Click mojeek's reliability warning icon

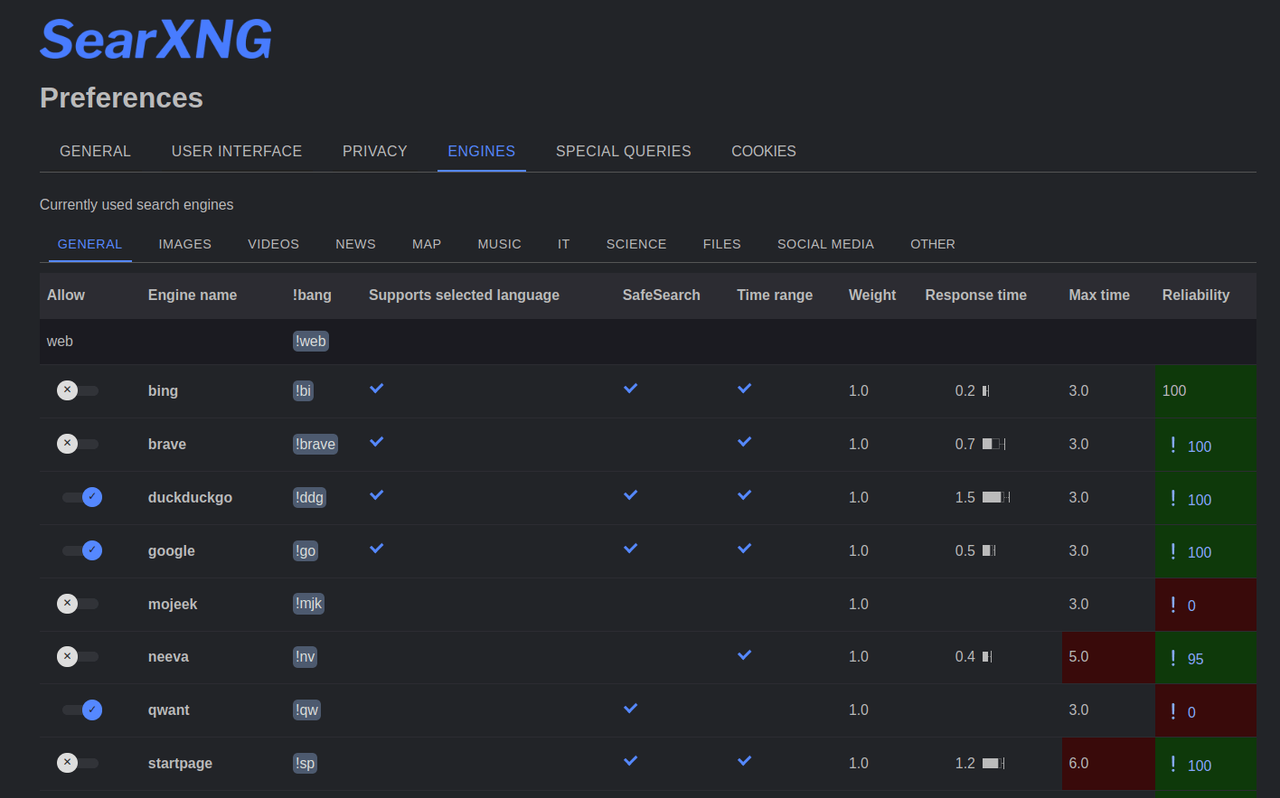1173,604
